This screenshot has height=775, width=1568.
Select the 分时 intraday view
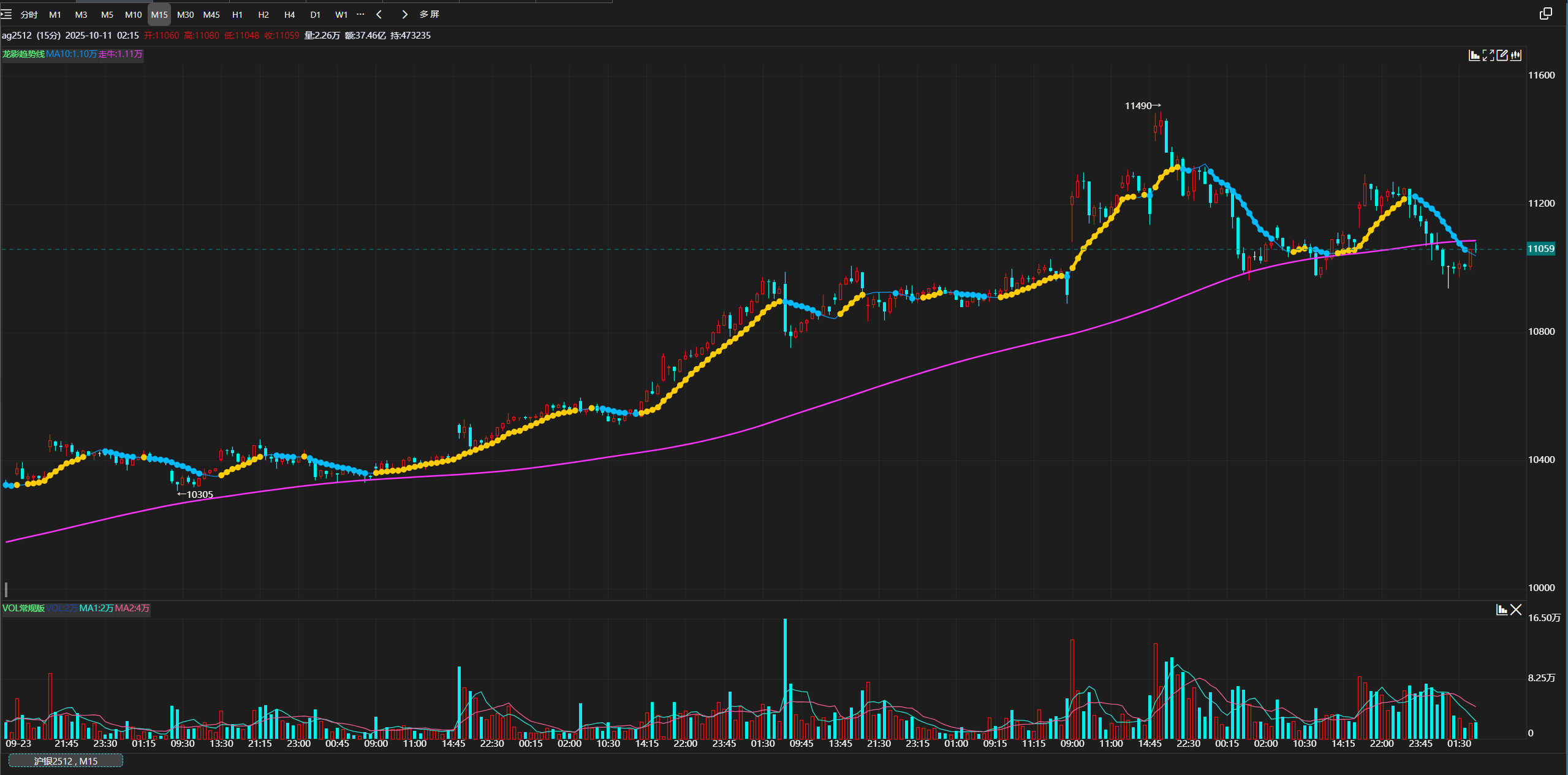pyautogui.click(x=29, y=14)
